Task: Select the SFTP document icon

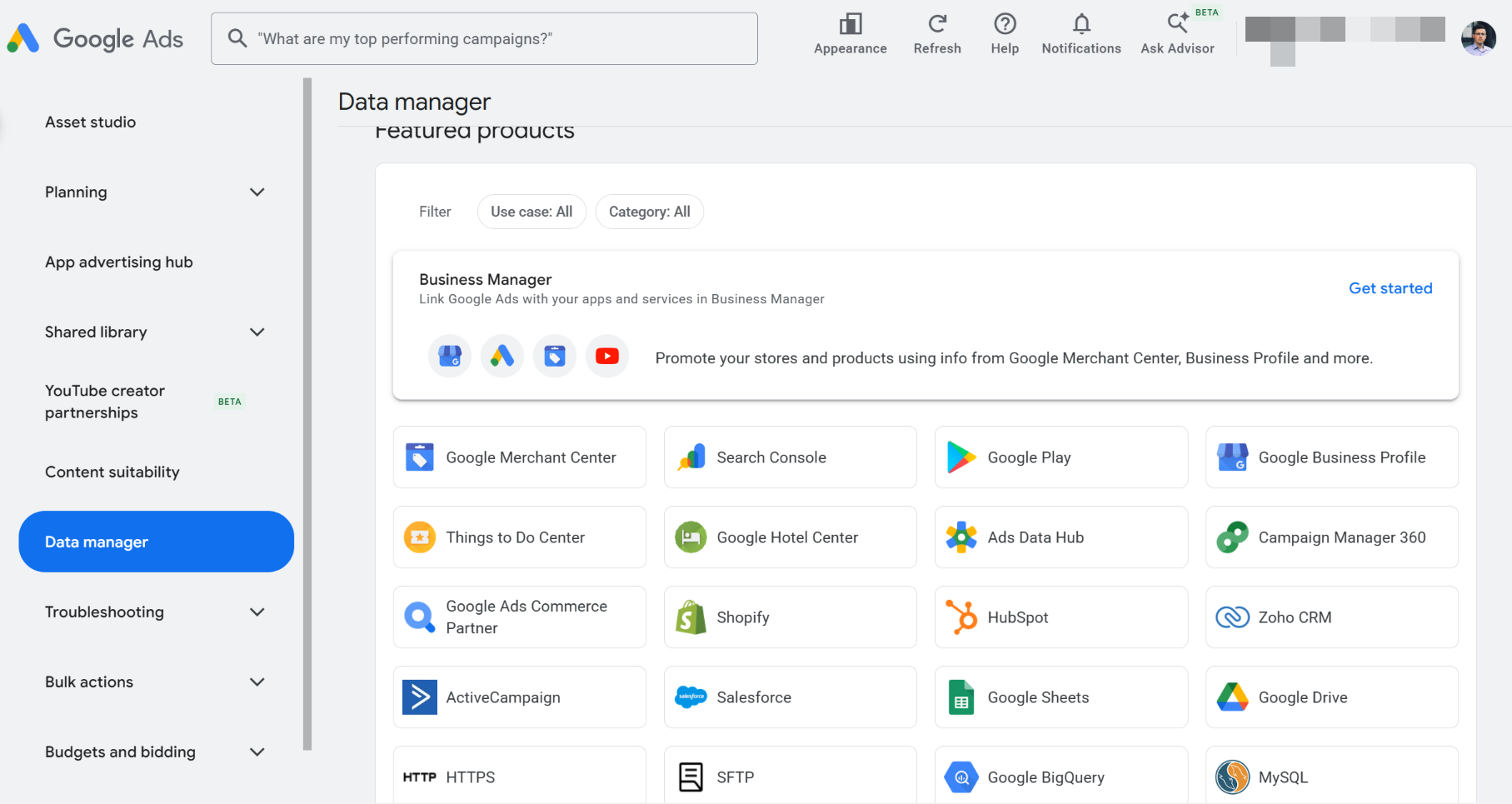Action: click(x=691, y=777)
